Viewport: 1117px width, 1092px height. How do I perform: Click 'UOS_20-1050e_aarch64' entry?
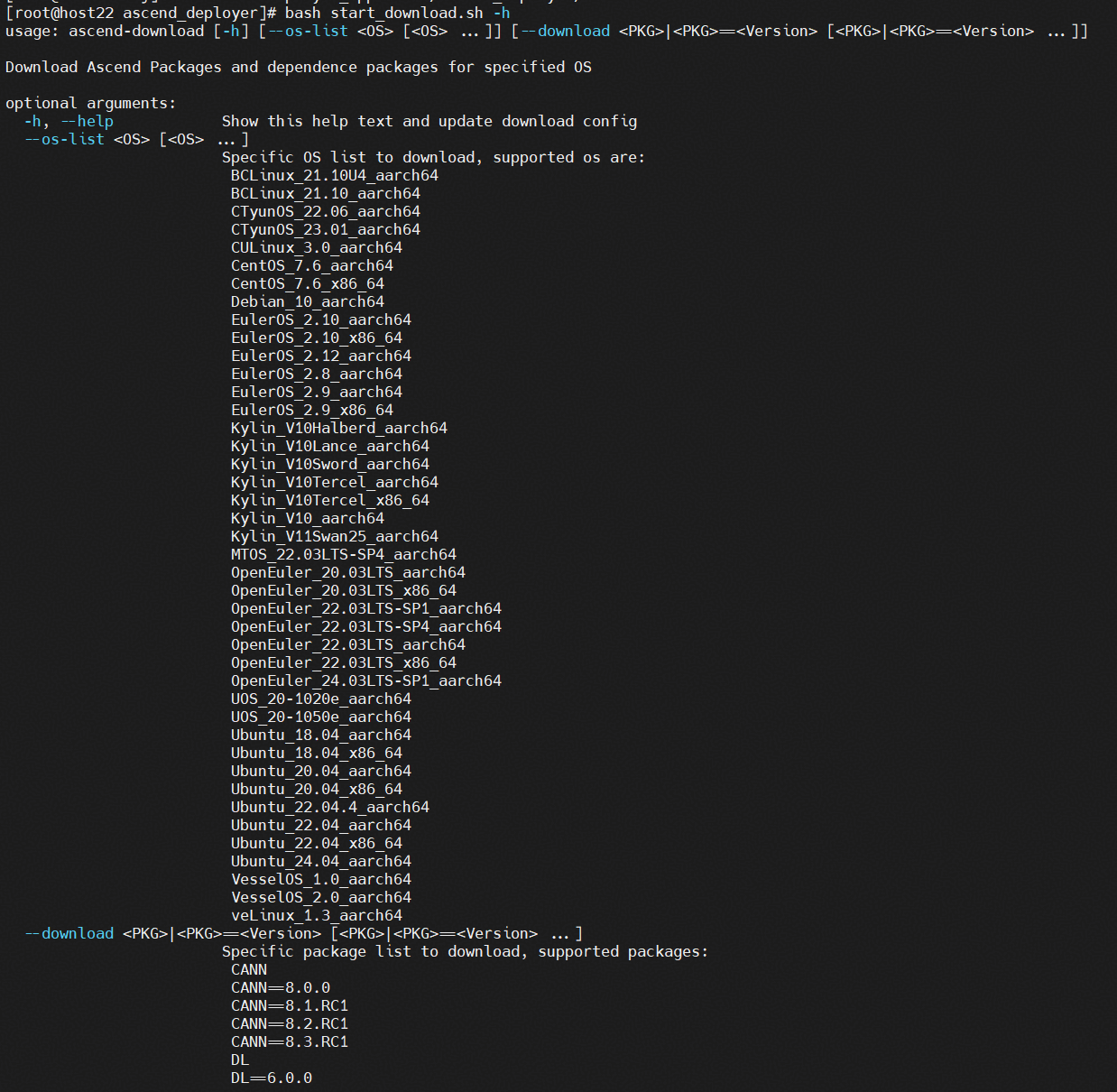click(321, 717)
